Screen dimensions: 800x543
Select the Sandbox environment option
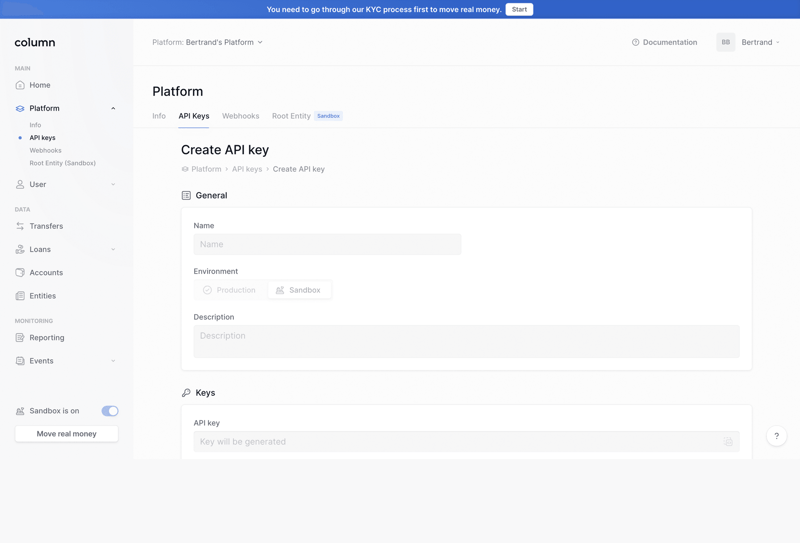(x=299, y=290)
